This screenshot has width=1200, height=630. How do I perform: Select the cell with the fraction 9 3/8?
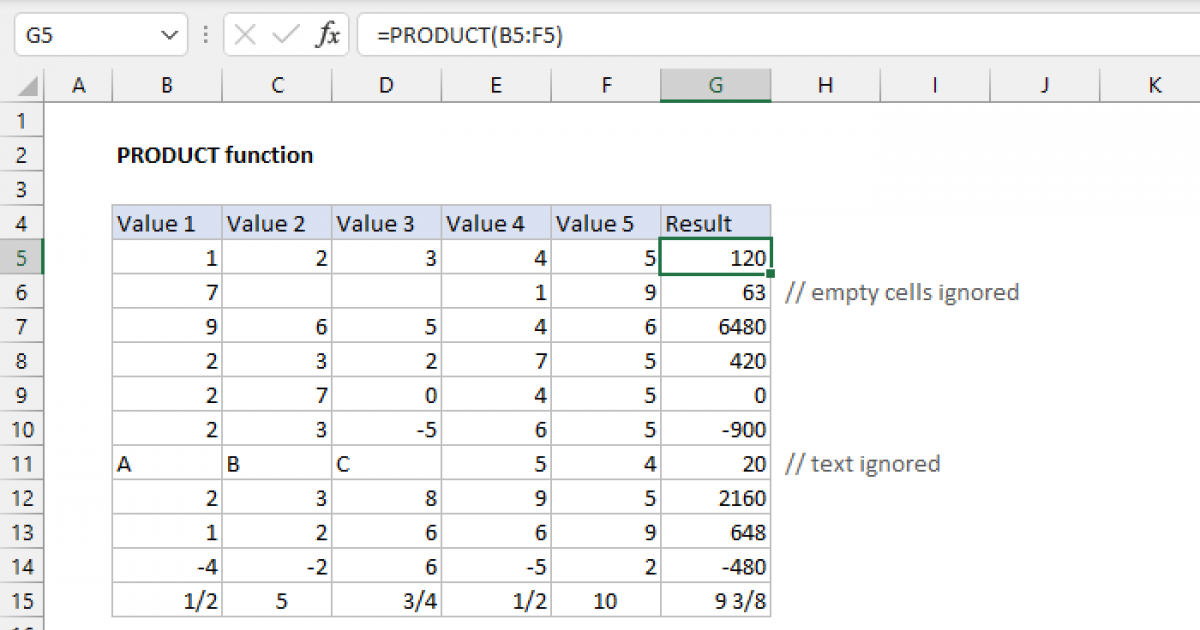(x=715, y=600)
